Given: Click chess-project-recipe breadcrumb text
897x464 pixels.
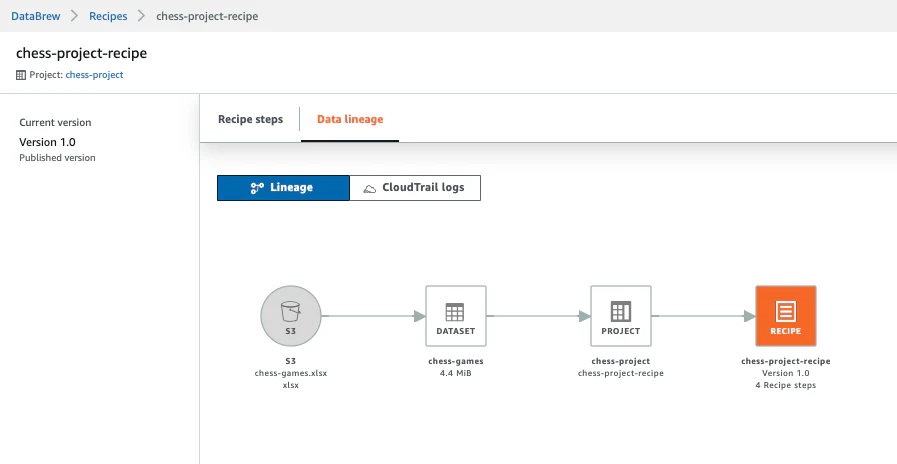Looking at the screenshot, I should coord(207,16).
